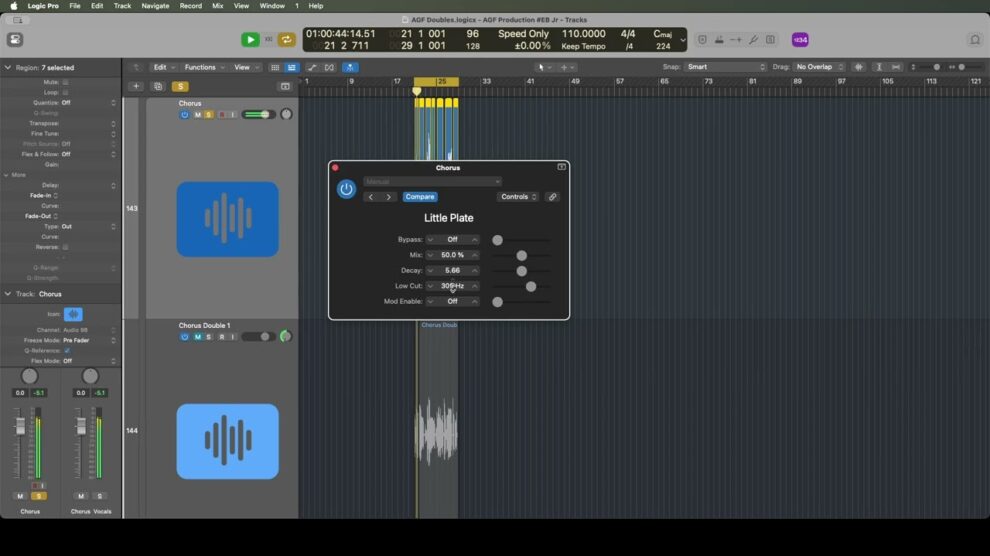Viewport: 990px width, 556px height.
Task: Open the Navigate menu
Action: [155, 6]
